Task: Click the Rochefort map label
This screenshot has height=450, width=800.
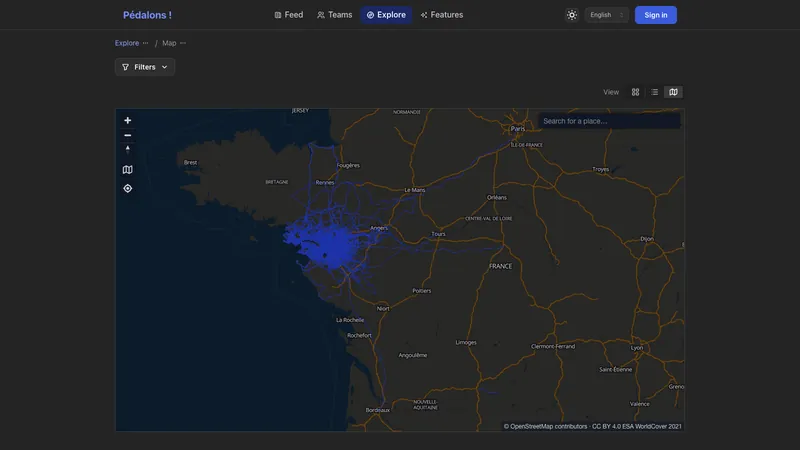Action: click(x=360, y=336)
